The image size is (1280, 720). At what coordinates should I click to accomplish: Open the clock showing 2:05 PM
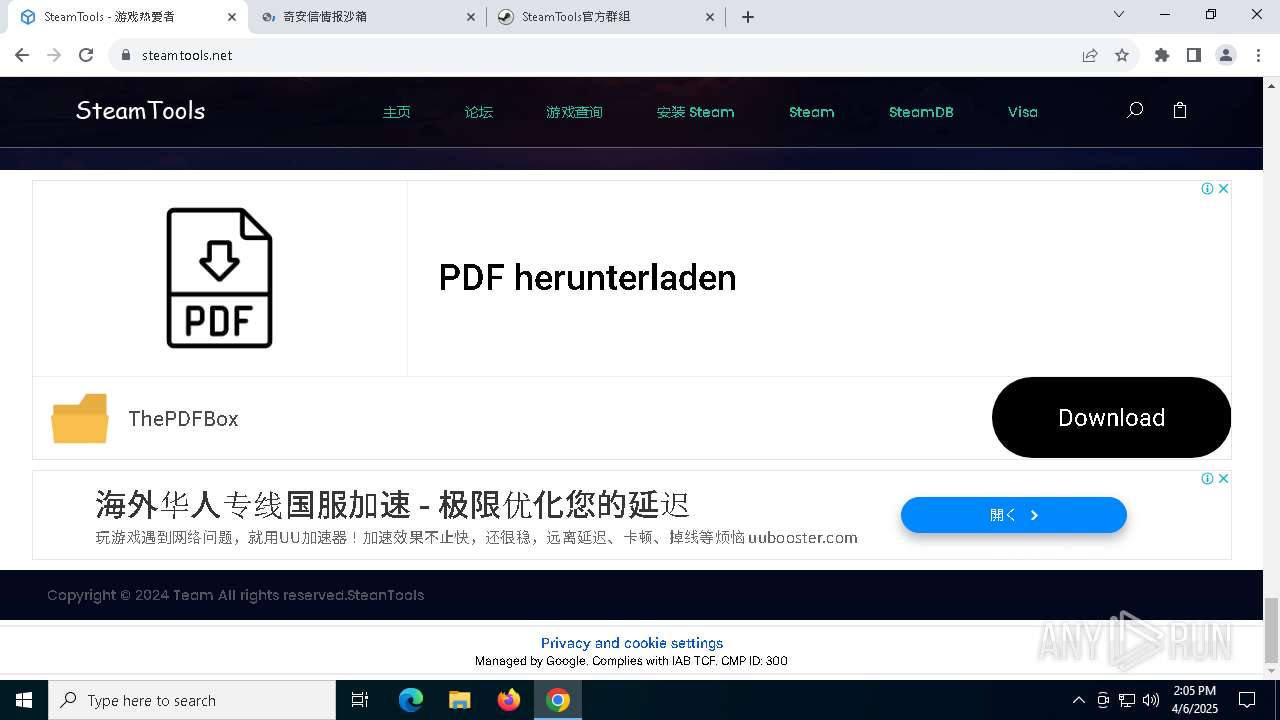pos(1195,700)
